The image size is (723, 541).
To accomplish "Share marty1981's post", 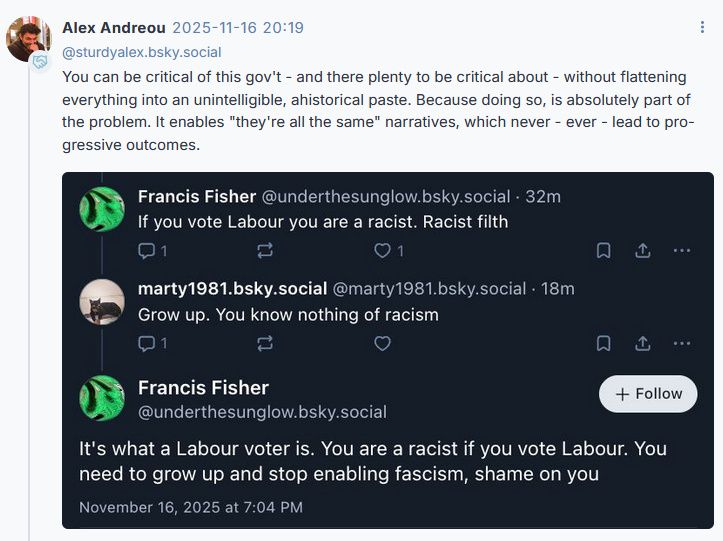I will (643, 343).
